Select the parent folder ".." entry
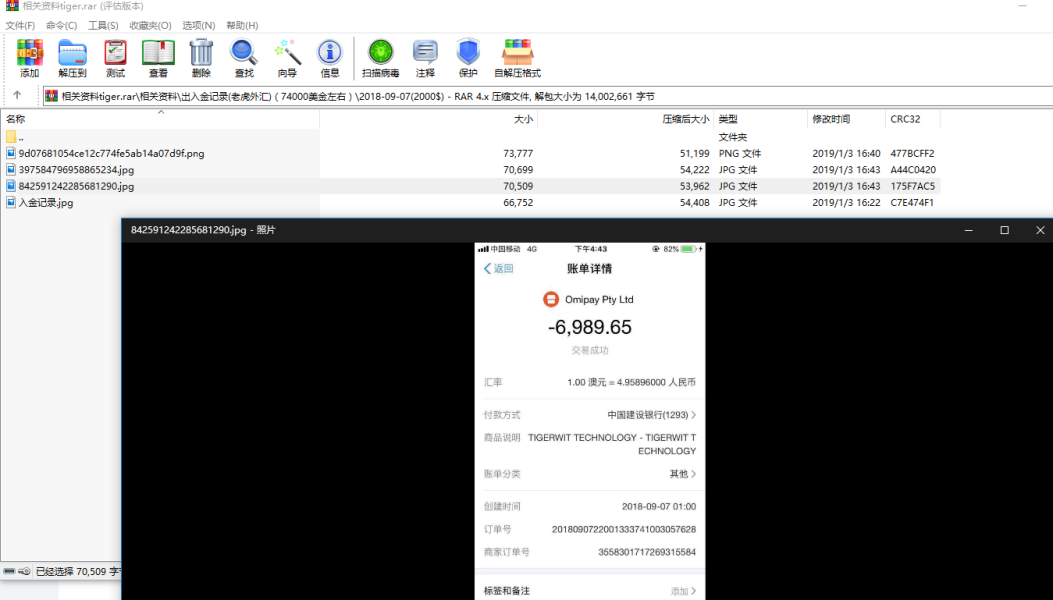Viewport: 1053px width, 600px height. (20, 138)
